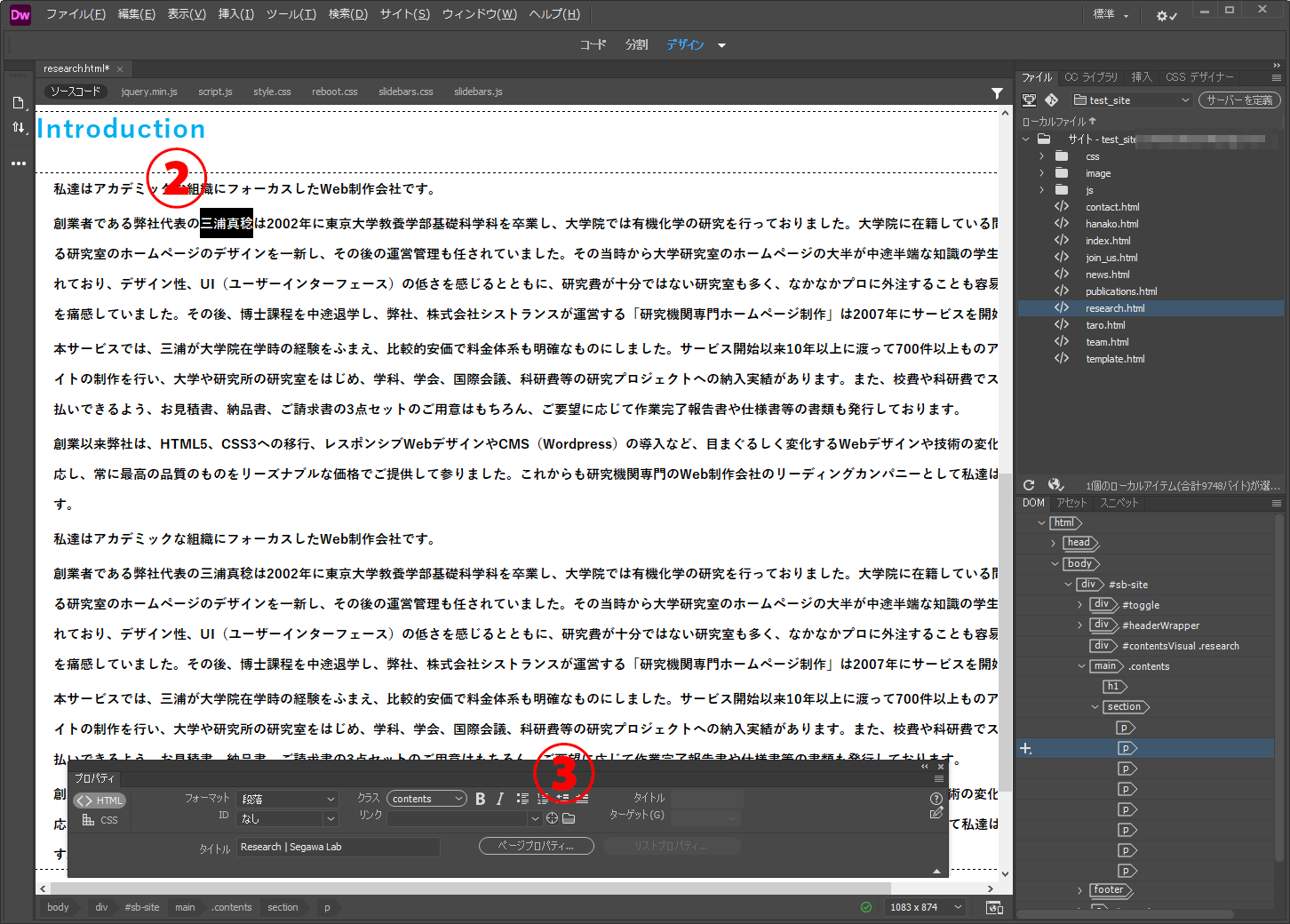Click the globe sync status icon
The height and width of the screenshot is (924, 1290).
coord(1055,485)
